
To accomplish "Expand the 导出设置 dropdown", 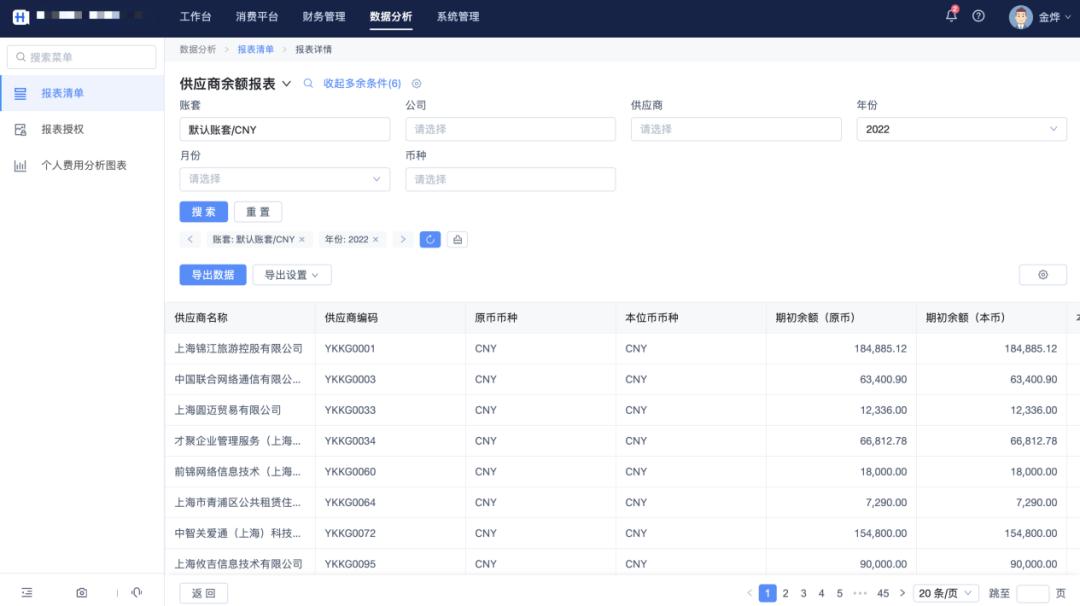I will 291,274.
